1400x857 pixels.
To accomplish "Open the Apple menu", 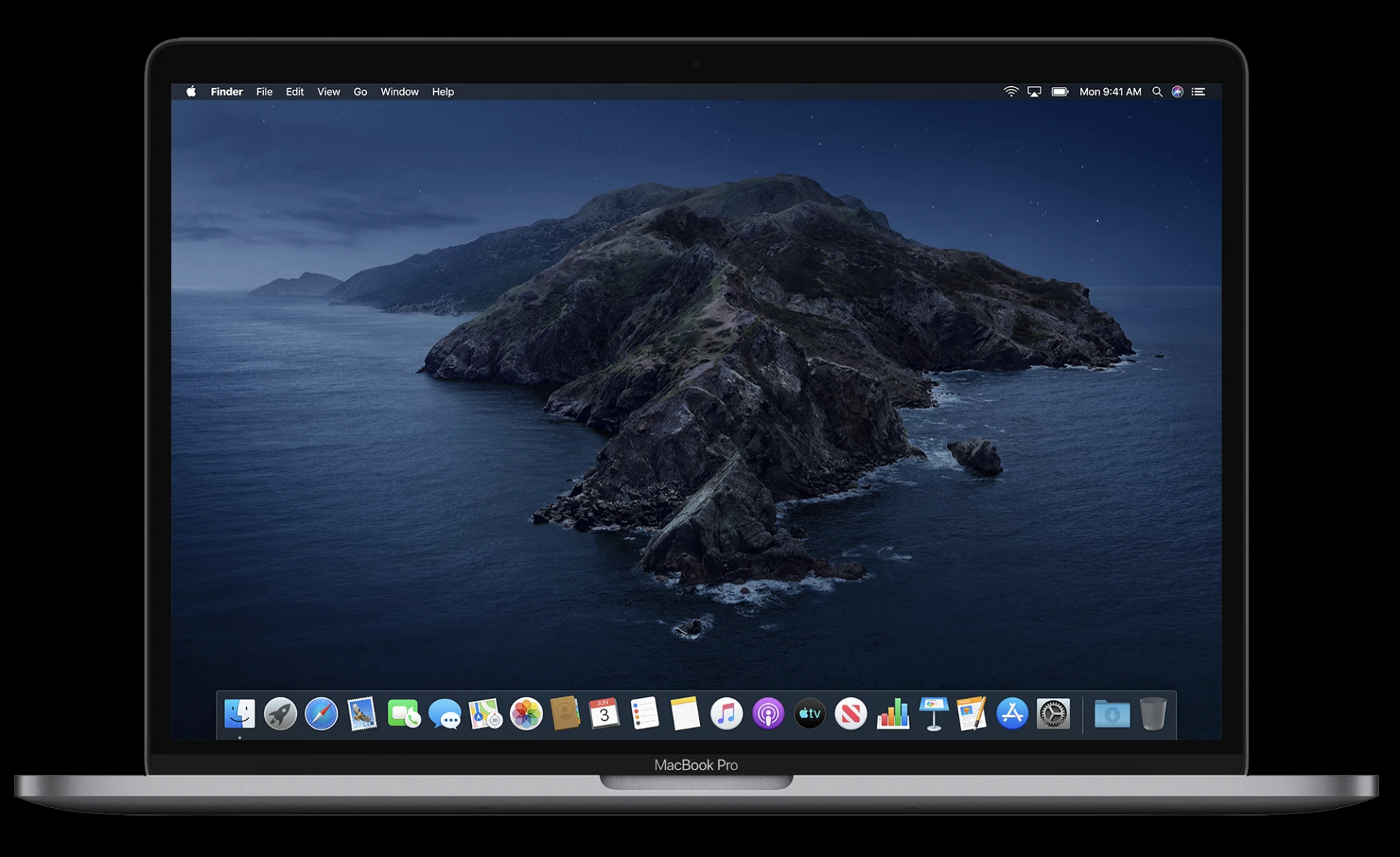I will tap(191, 91).
